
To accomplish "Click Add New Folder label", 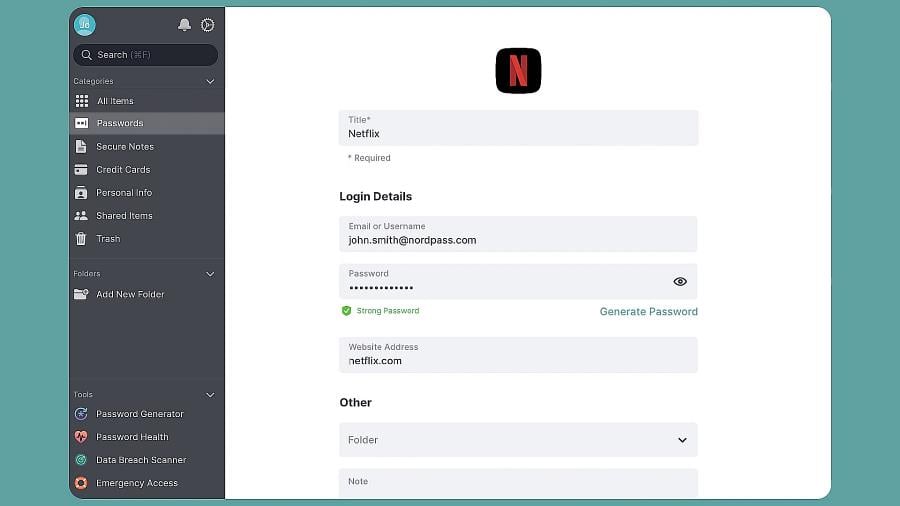I will pyautogui.click(x=130, y=294).
